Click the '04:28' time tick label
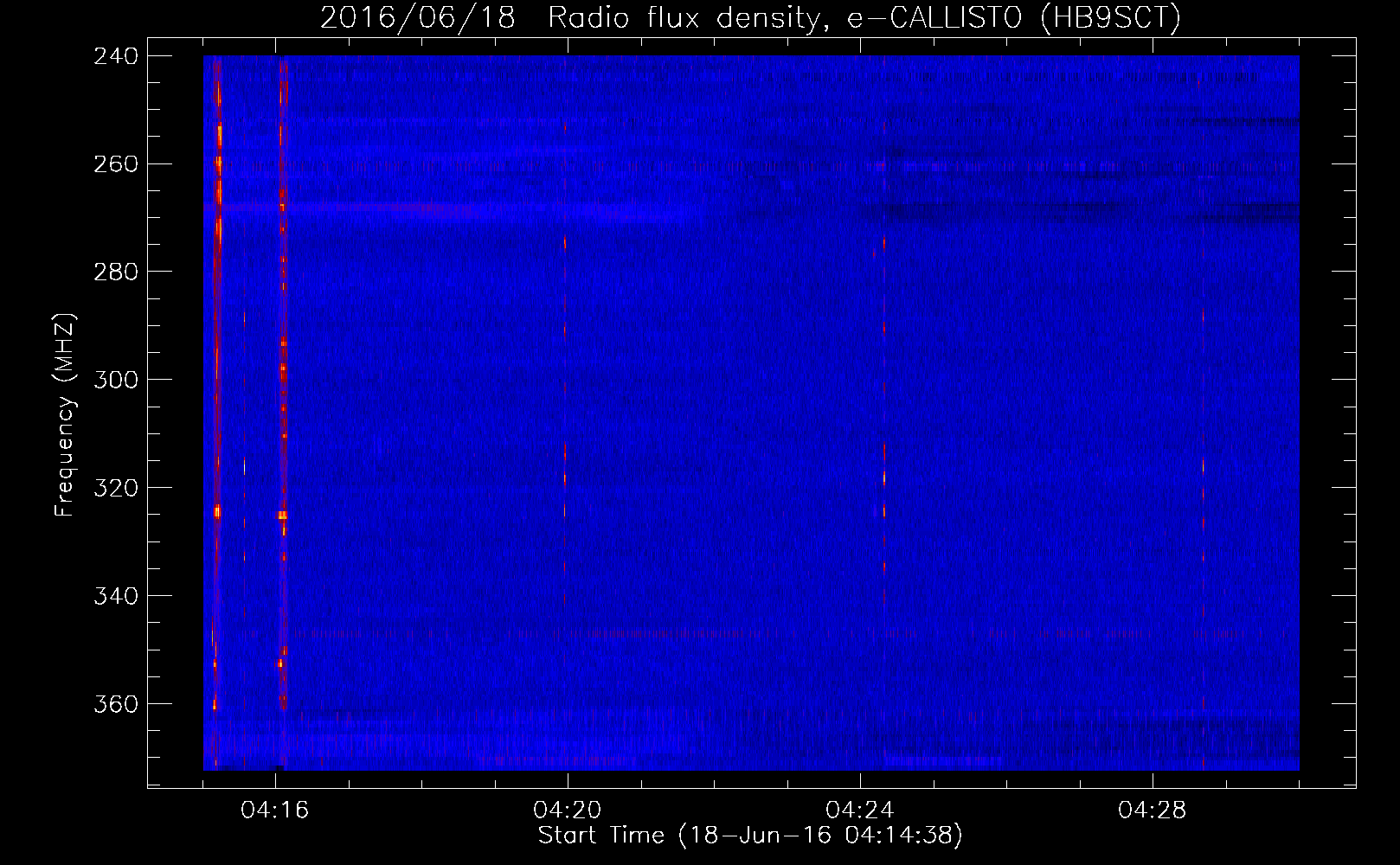Screen dimensions: 1400x865 [1153, 811]
